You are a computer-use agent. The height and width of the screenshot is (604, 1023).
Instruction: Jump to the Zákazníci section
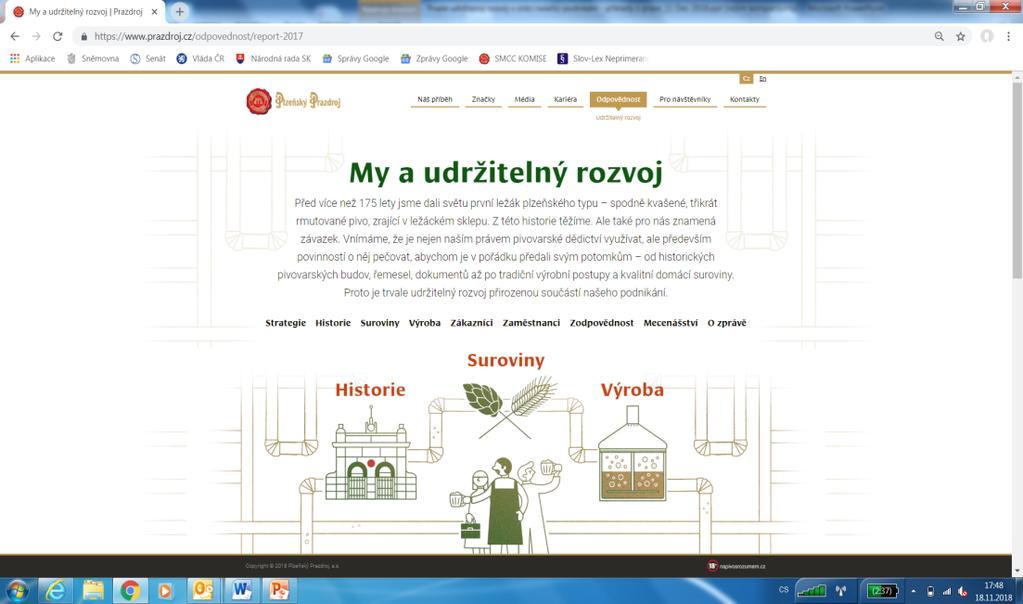point(472,323)
